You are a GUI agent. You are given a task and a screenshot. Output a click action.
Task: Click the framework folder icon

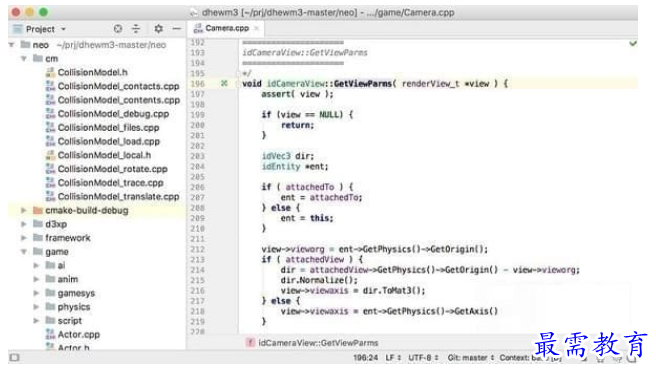click(x=38, y=238)
